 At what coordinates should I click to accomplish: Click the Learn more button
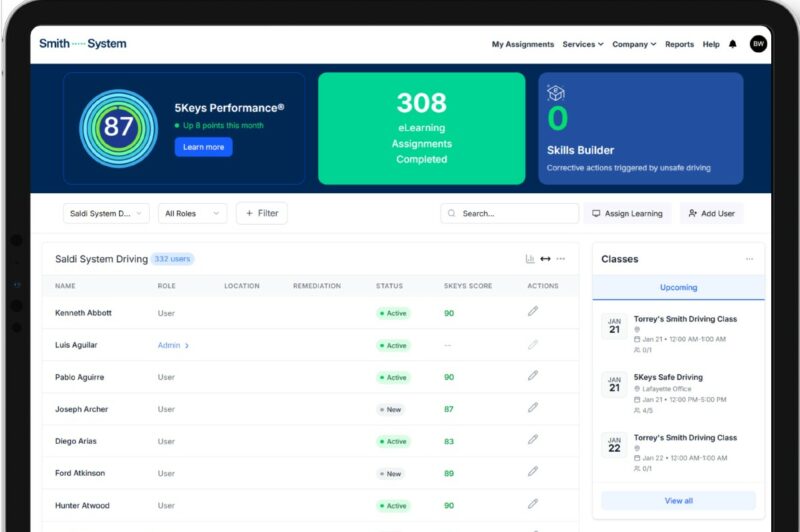click(x=204, y=147)
